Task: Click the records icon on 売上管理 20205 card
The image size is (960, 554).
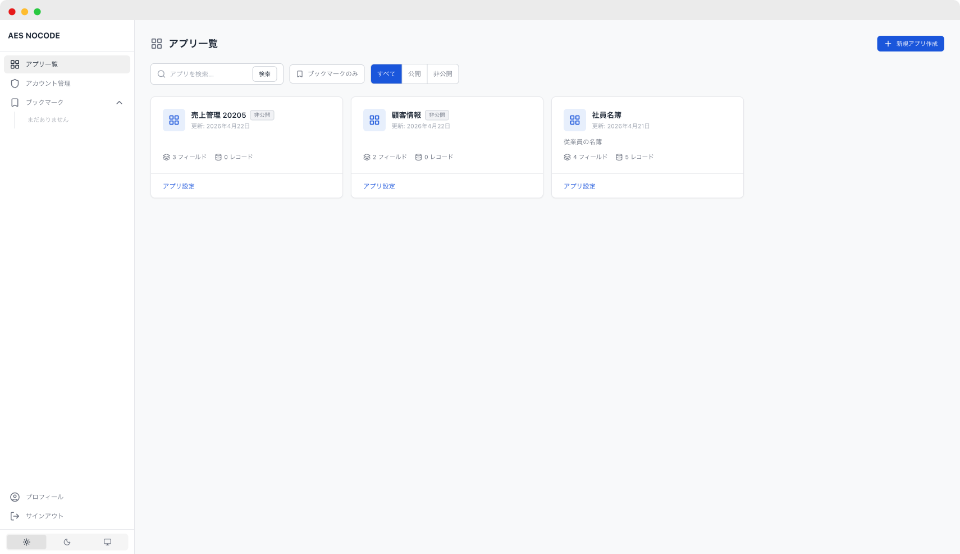Action: pos(218,157)
